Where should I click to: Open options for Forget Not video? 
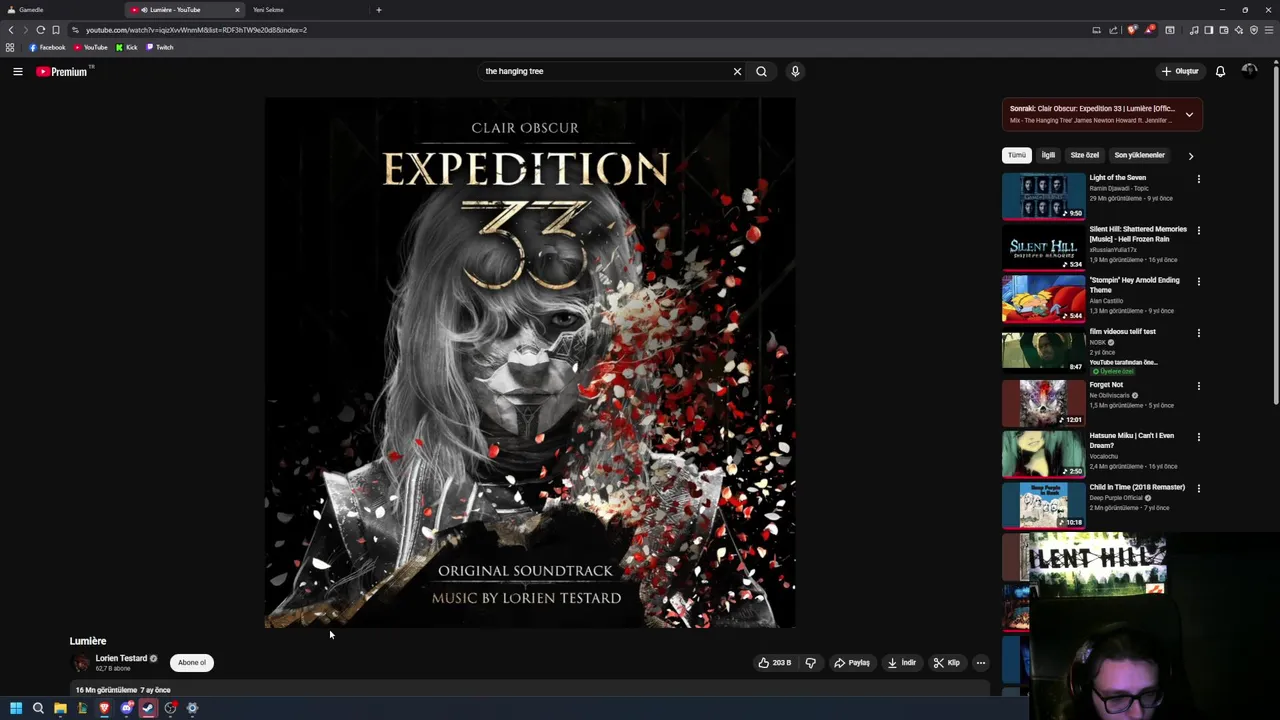pyautogui.click(x=1198, y=385)
